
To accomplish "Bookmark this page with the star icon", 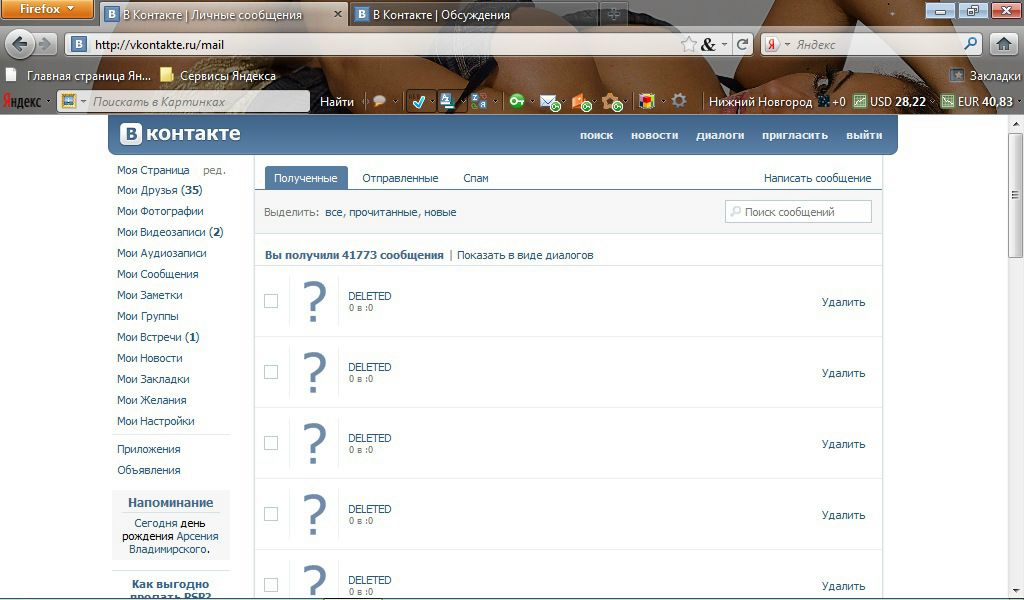I will [x=688, y=44].
